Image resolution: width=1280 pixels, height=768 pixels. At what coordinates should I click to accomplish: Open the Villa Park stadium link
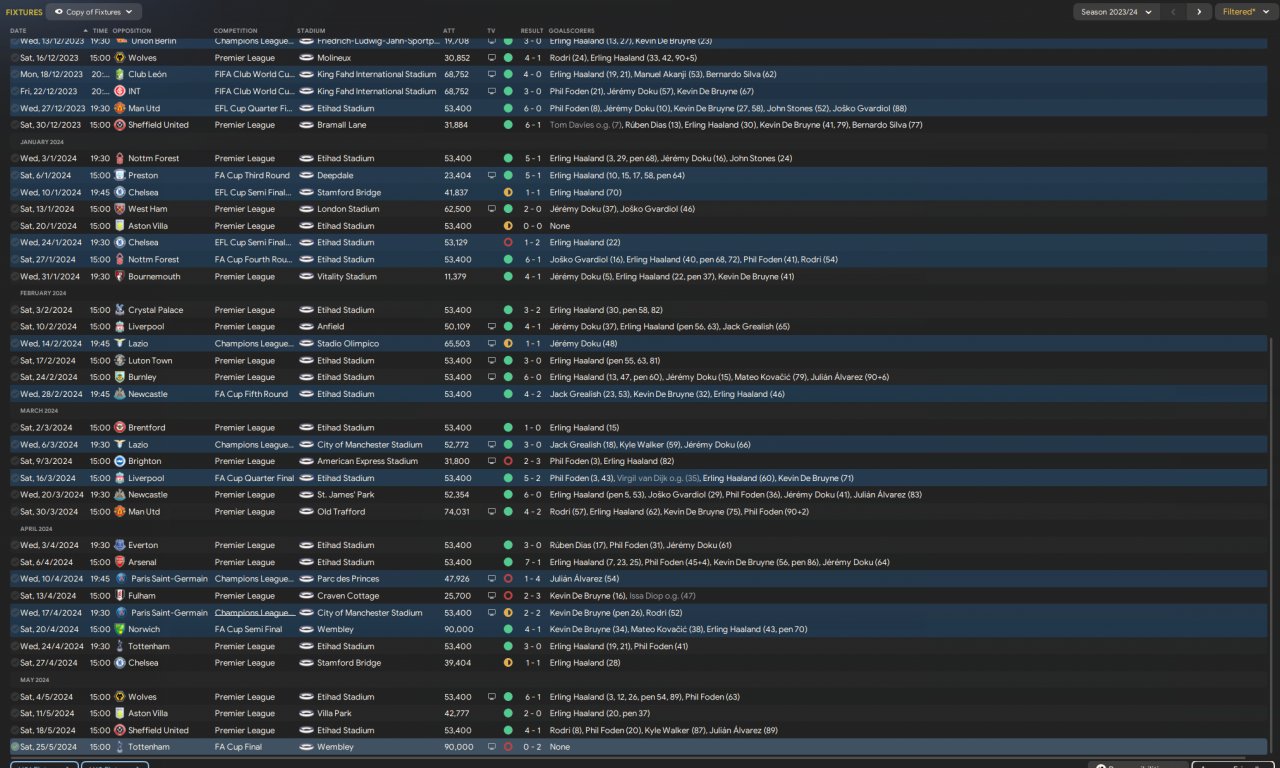pyautogui.click(x=335, y=713)
